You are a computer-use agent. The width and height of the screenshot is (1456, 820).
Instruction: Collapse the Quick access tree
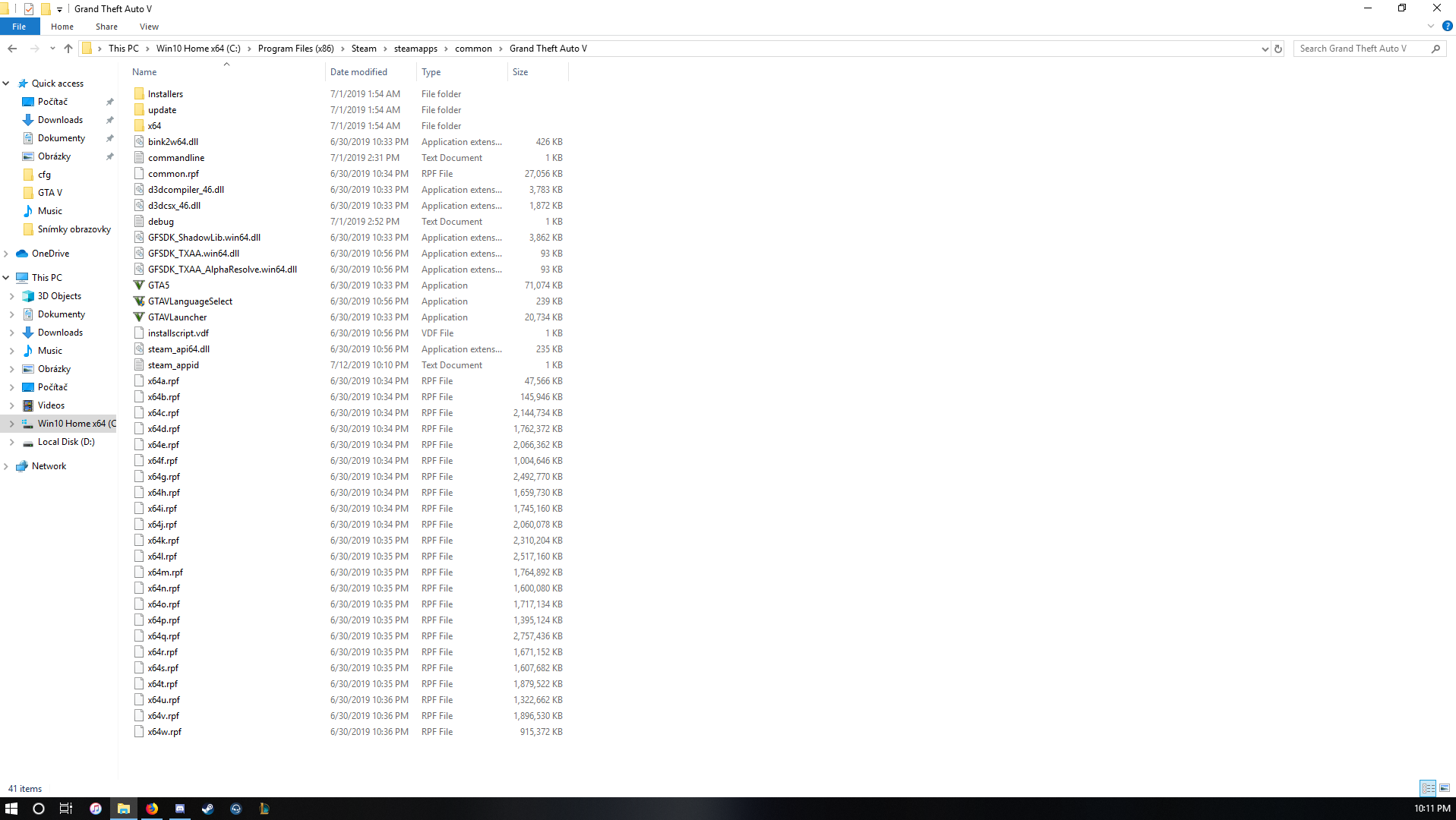(x=6, y=84)
